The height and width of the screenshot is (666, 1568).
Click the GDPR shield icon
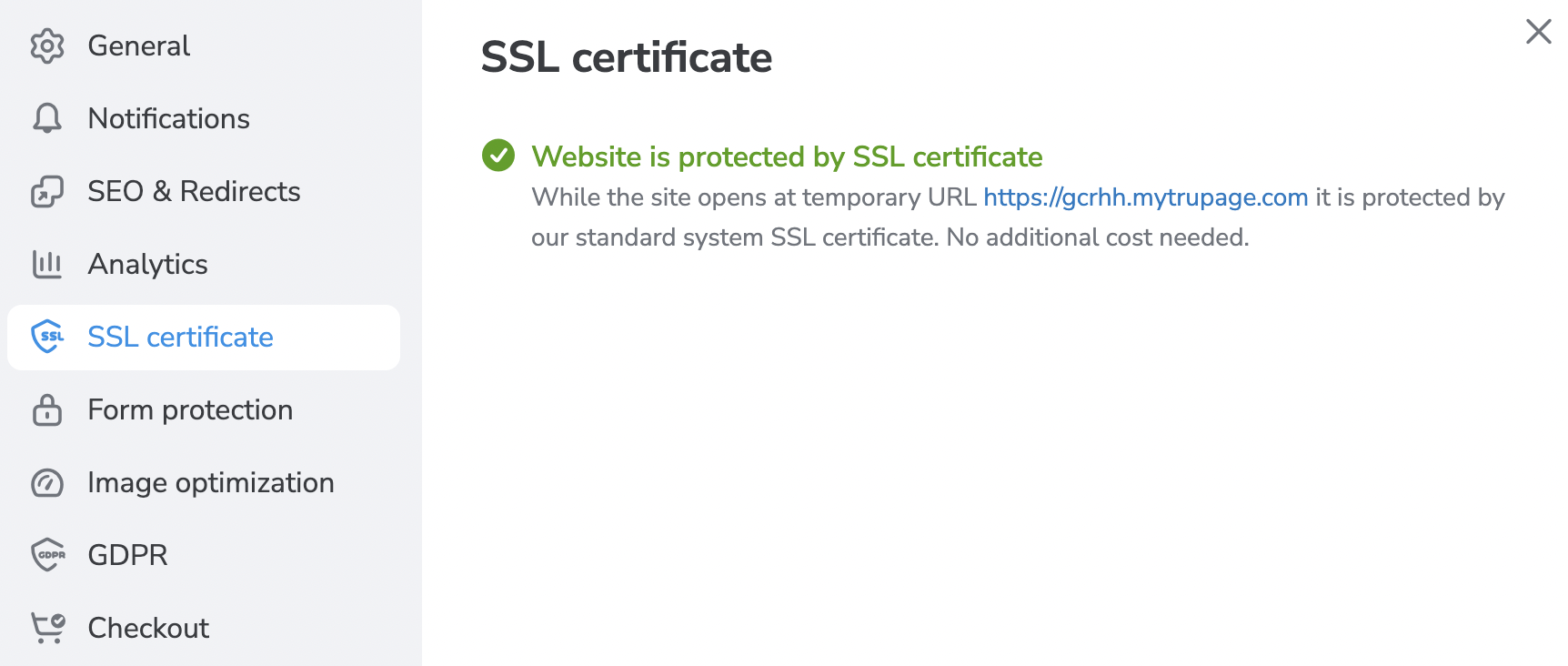[47, 554]
